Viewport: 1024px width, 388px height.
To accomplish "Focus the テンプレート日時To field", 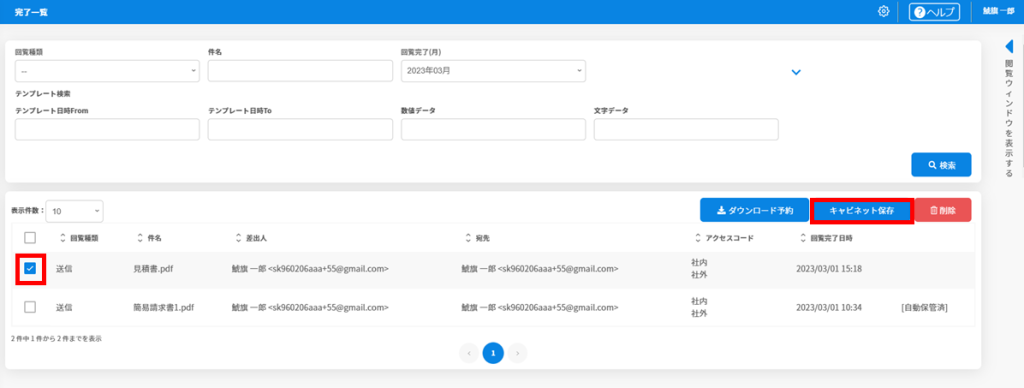I will (x=300, y=129).
